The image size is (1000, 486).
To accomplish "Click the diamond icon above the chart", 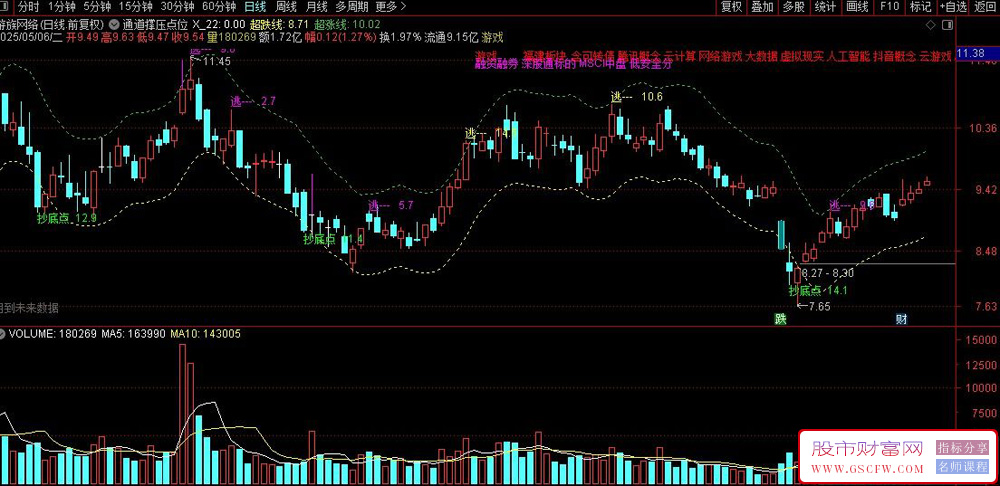I will pos(931,25).
